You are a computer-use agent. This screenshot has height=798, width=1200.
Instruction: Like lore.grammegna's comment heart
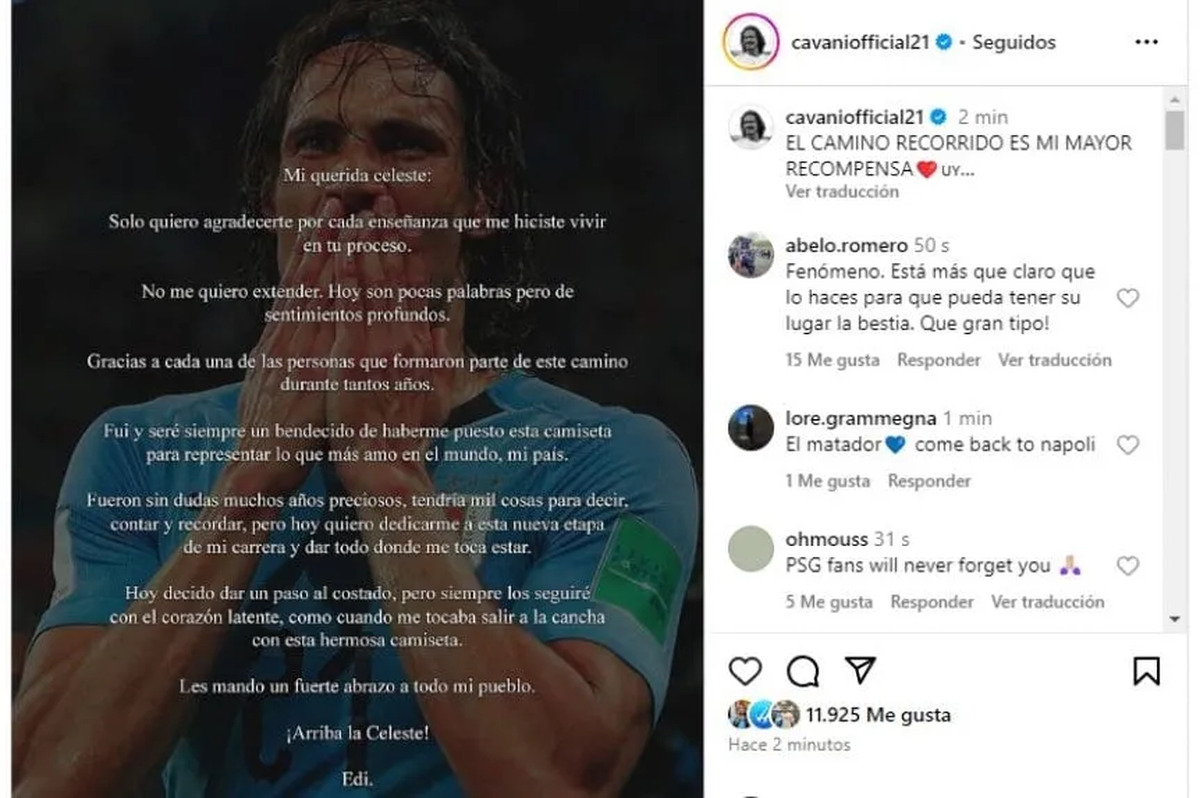pos(1127,445)
